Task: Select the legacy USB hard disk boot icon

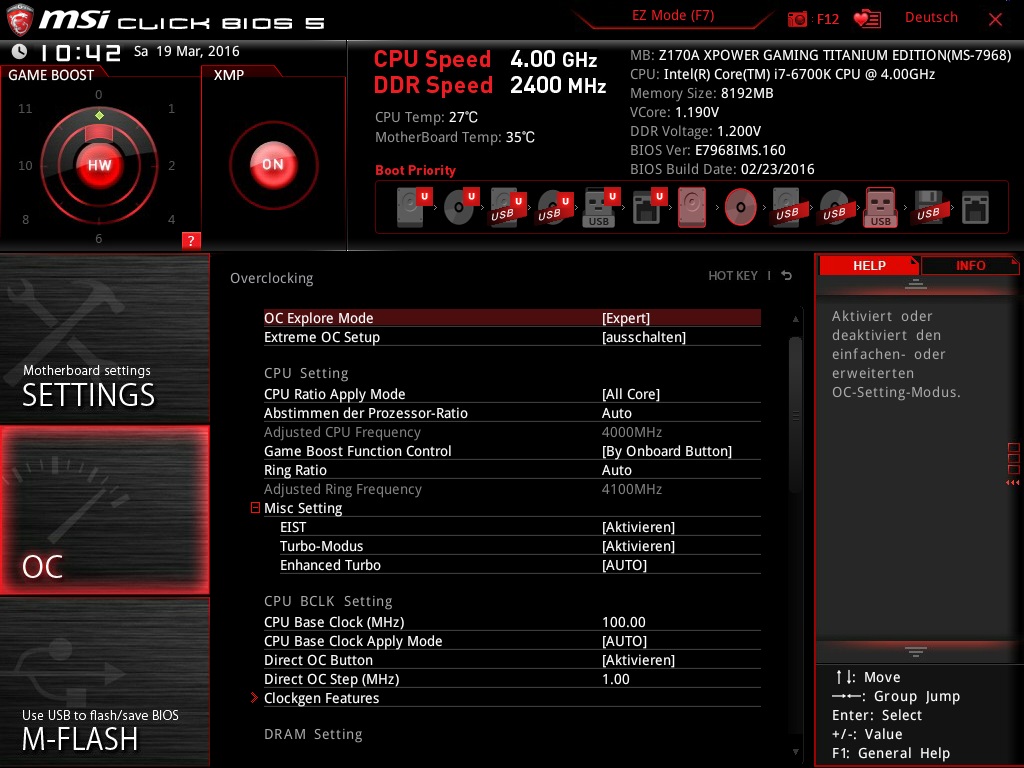Action: pos(788,208)
